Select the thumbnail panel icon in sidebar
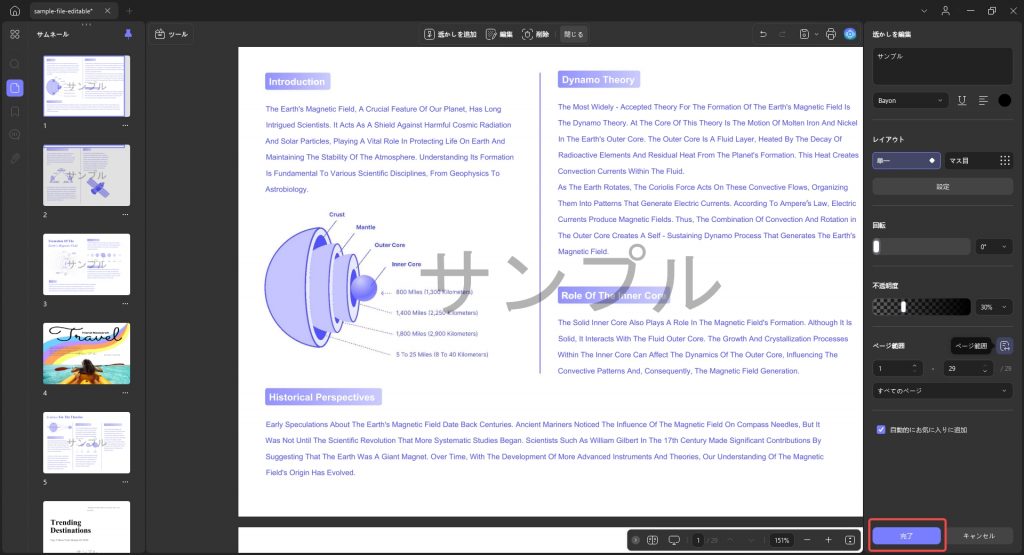Screen dimensions: 1024x555 click(x=14, y=87)
